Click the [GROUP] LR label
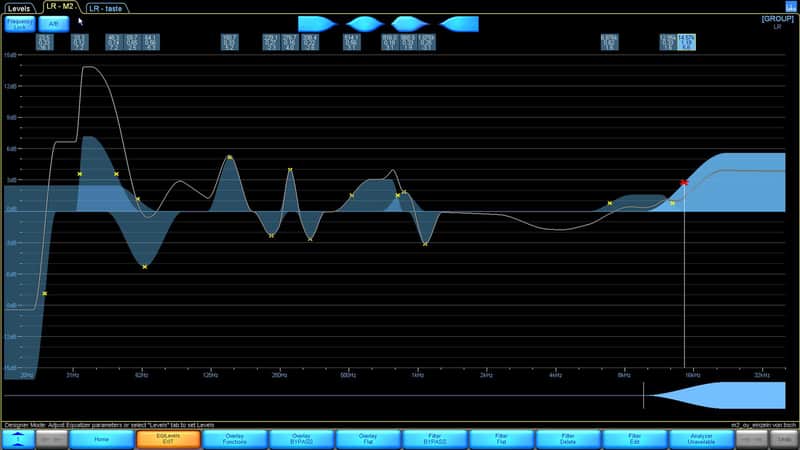 (777, 22)
